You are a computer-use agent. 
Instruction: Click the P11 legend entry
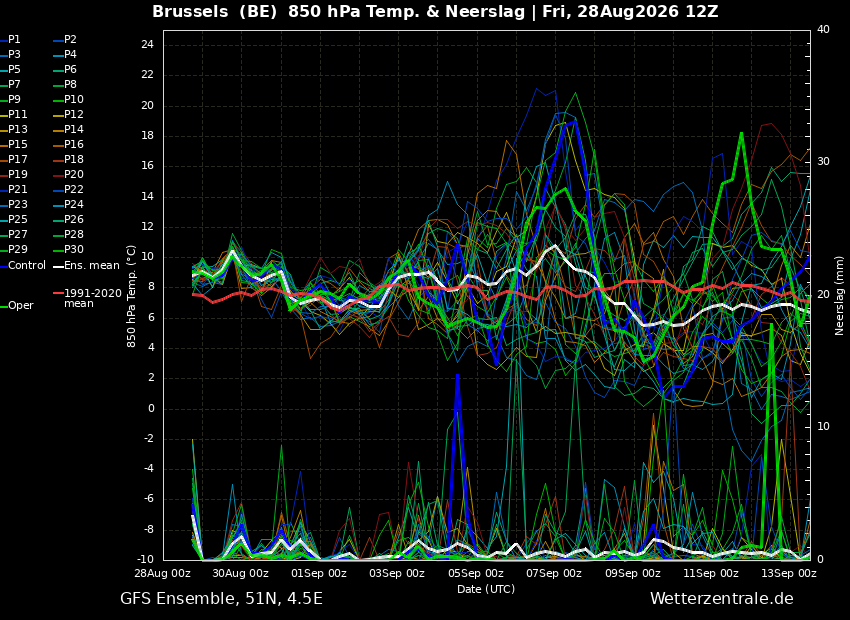pyautogui.click(x=14, y=114)
